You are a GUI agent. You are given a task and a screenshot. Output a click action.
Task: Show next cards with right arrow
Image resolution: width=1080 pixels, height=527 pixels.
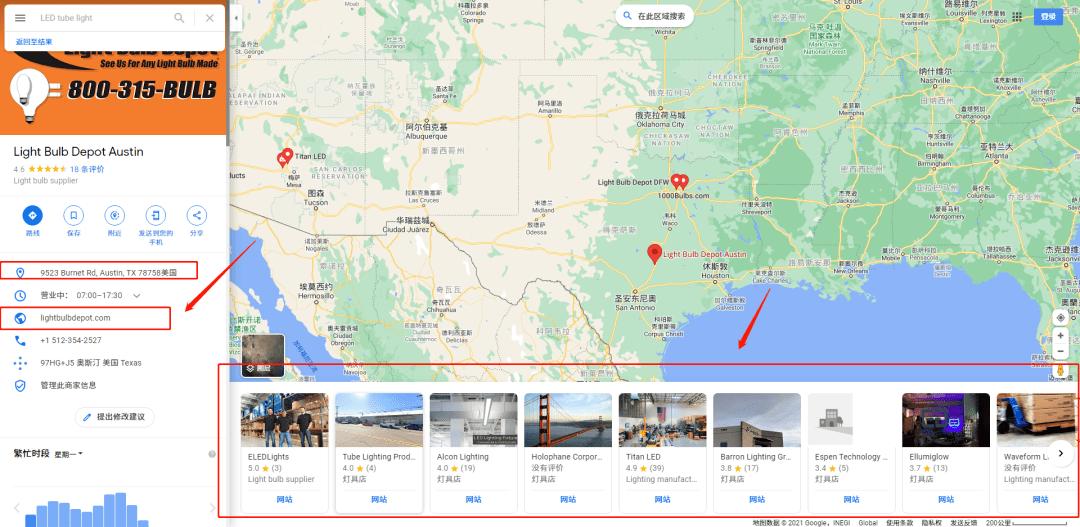[x=1061, y=453]
